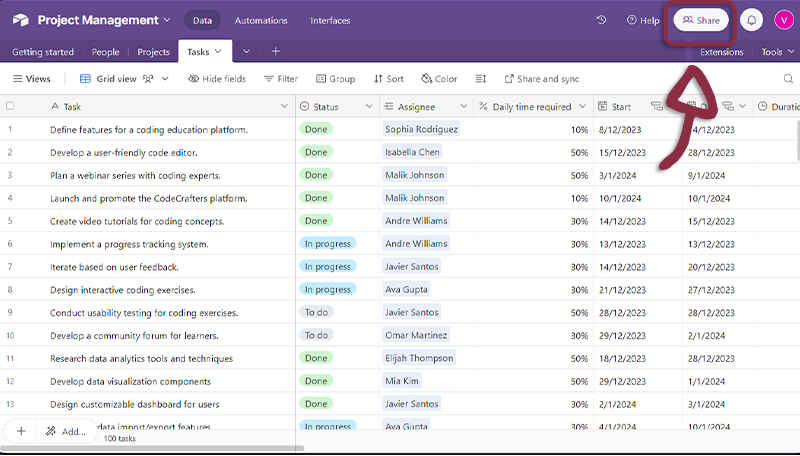Screen dimensions: 800x456
Task: Open the Views sidebar toggle
Action: 31,79
